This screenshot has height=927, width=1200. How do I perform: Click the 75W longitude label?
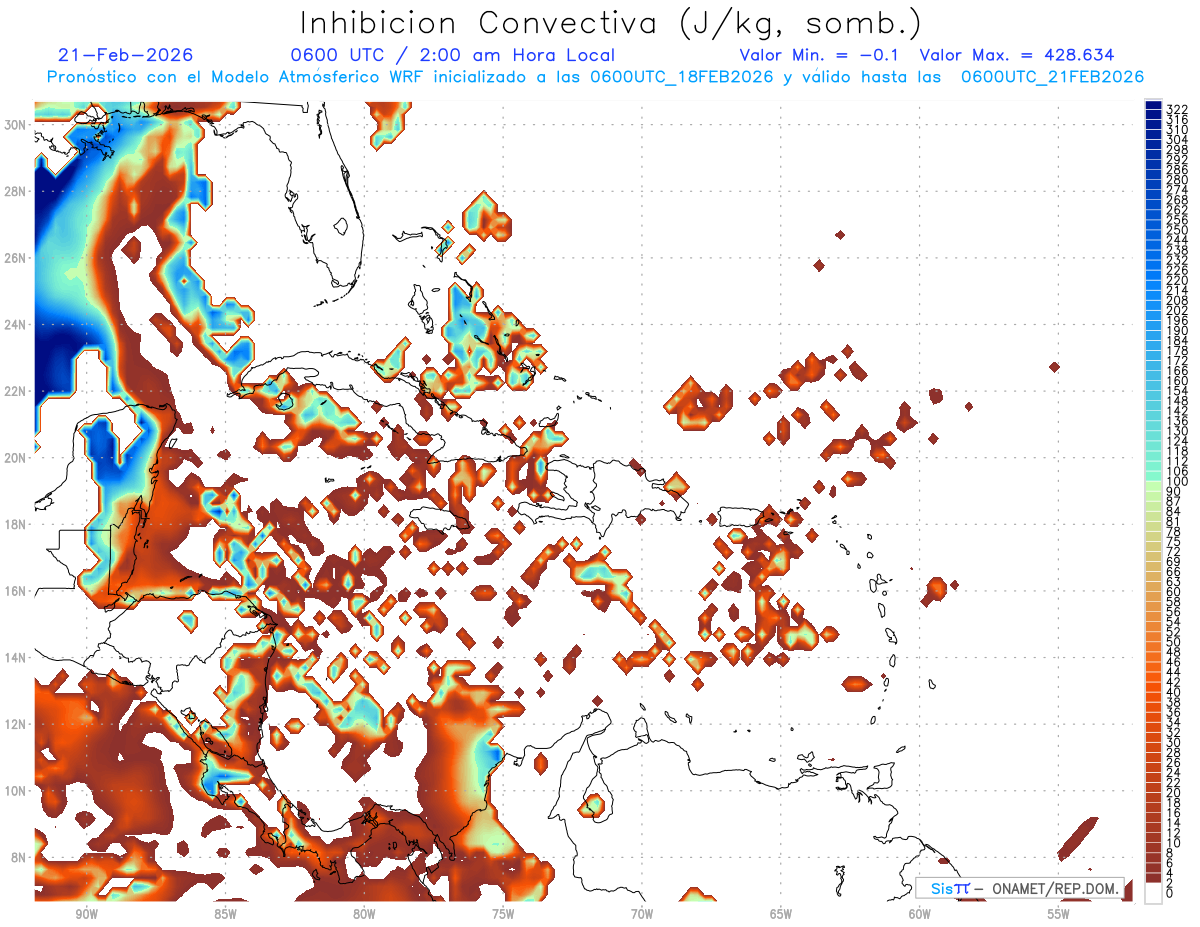tap(503, 914)
